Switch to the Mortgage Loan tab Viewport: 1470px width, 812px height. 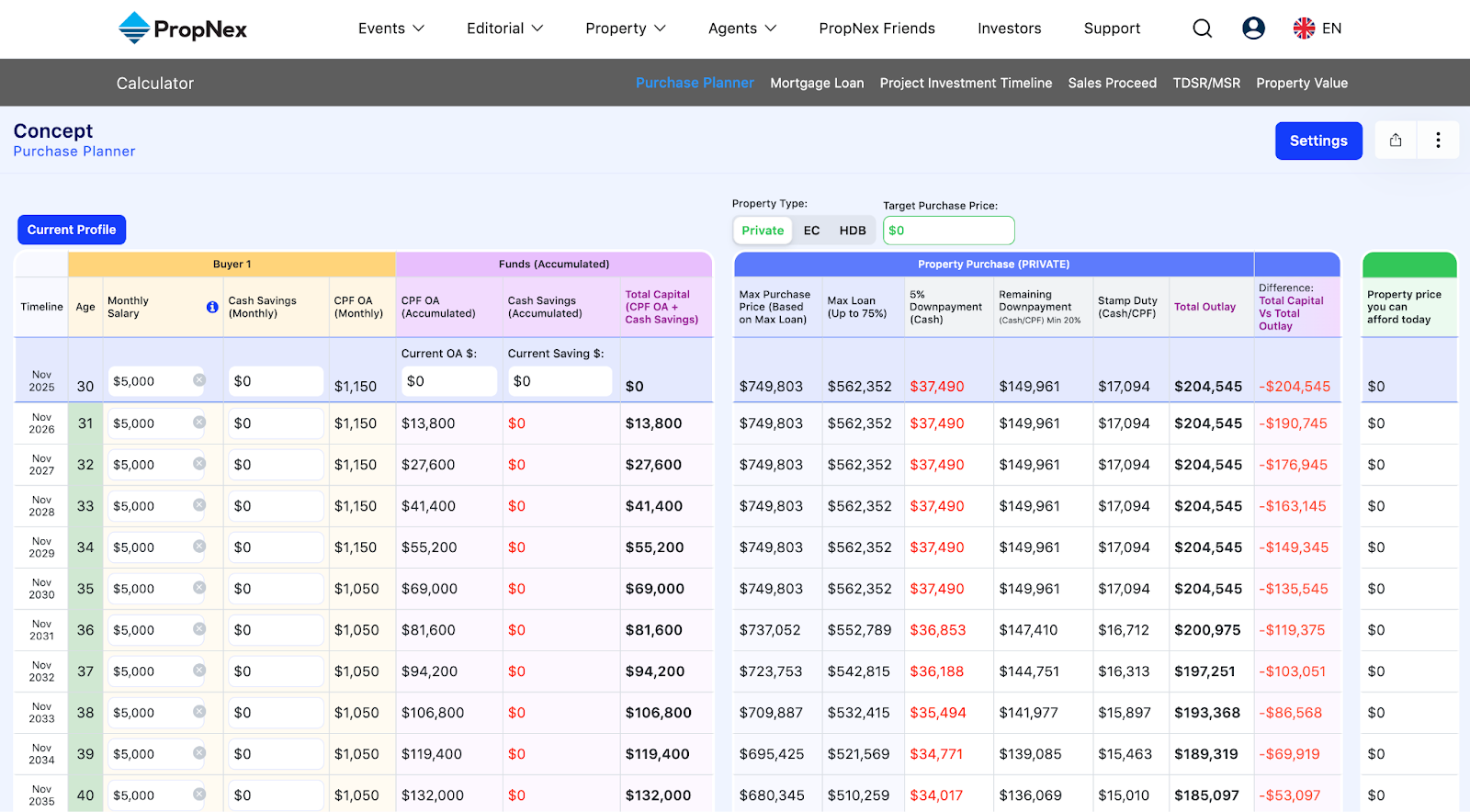coord(817,83)
